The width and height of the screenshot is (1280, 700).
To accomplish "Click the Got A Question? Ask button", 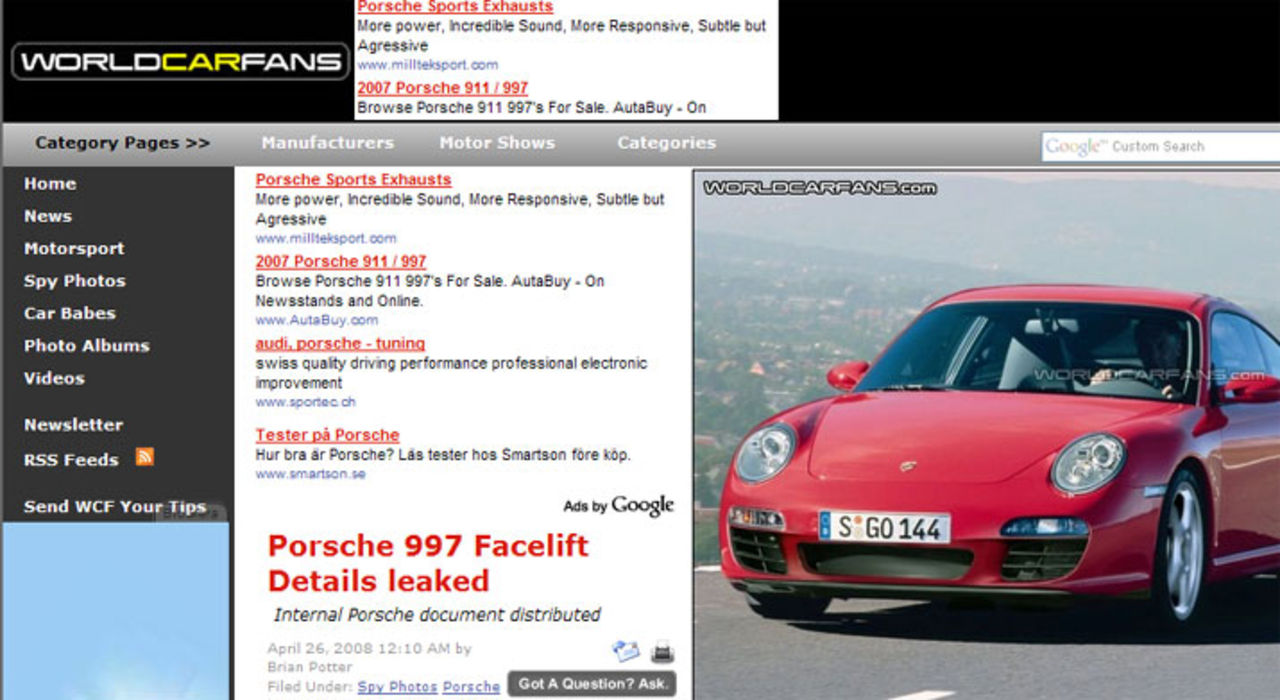I will coord(592,684).
